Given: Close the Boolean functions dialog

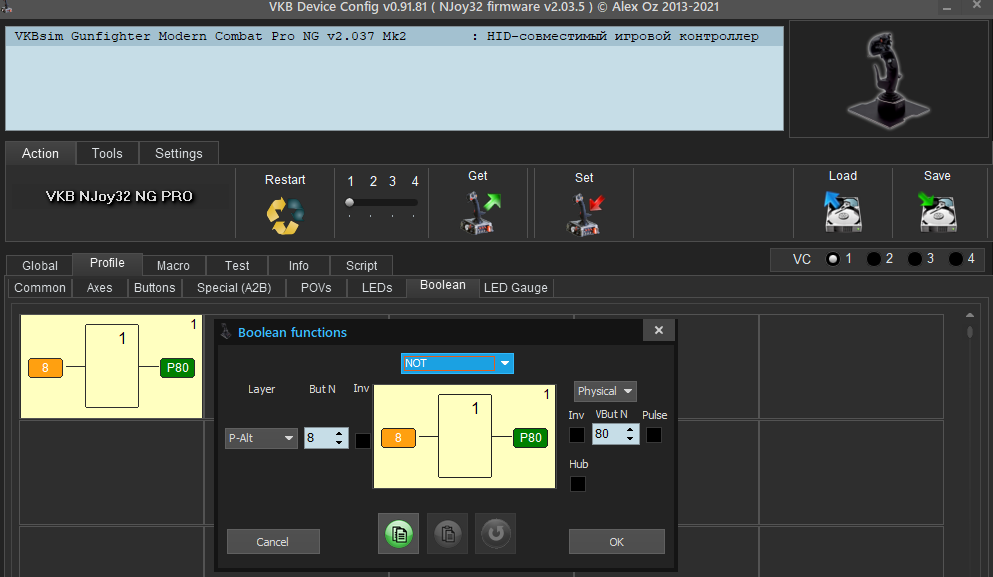Looking at the screenshot, I should pyautogui.click(x=659, y=330).
